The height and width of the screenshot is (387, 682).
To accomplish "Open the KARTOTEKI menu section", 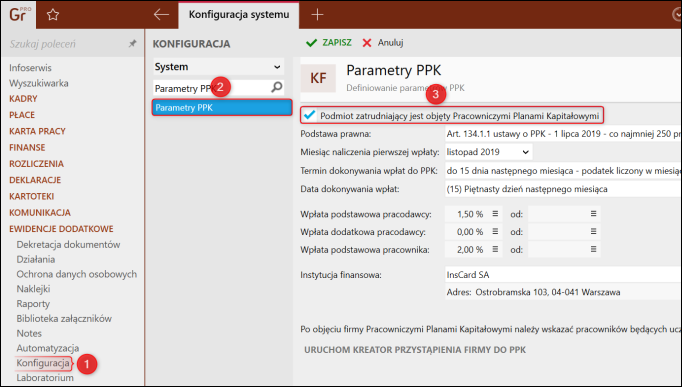I will coord(31,196).
